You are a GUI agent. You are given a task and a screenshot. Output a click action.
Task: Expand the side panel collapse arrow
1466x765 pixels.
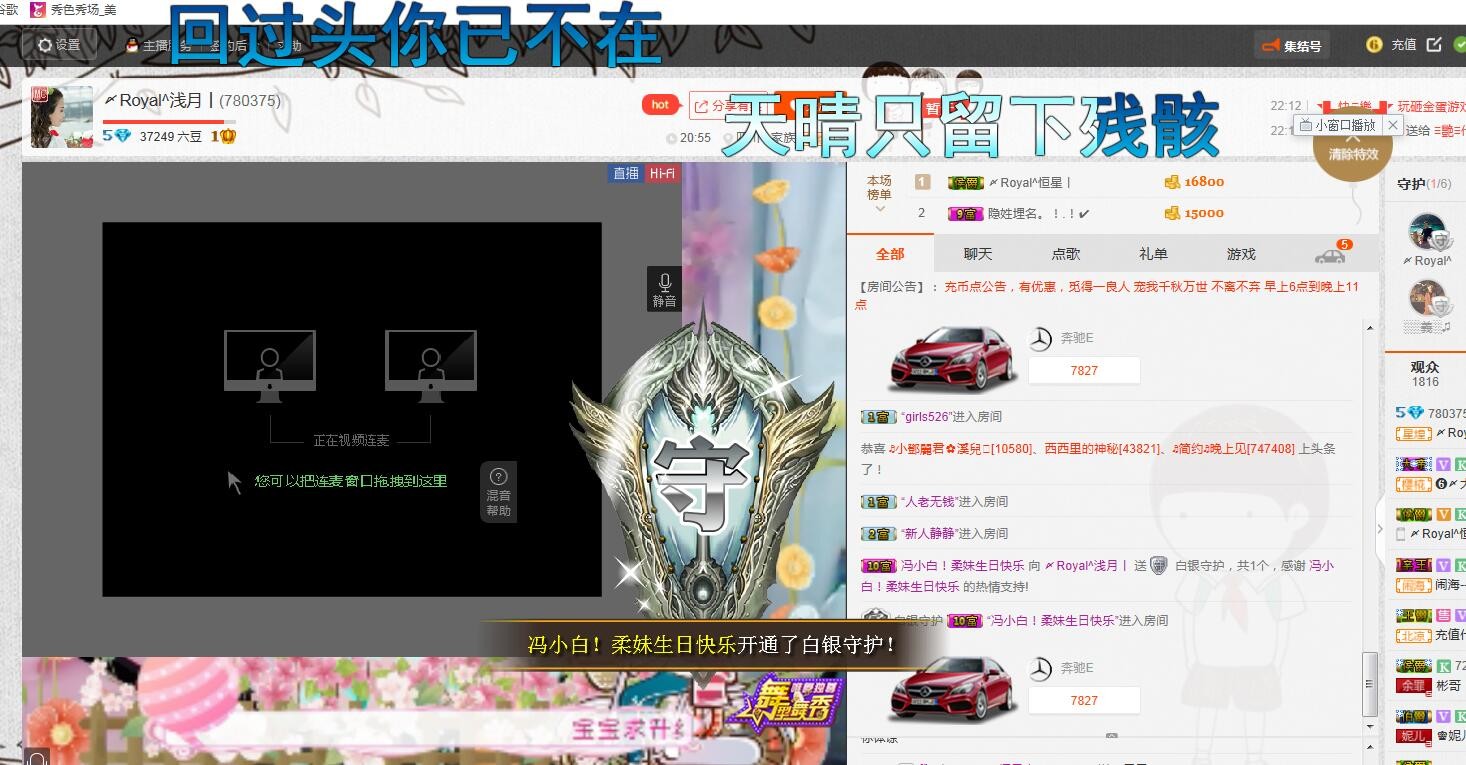[1381, 529]
